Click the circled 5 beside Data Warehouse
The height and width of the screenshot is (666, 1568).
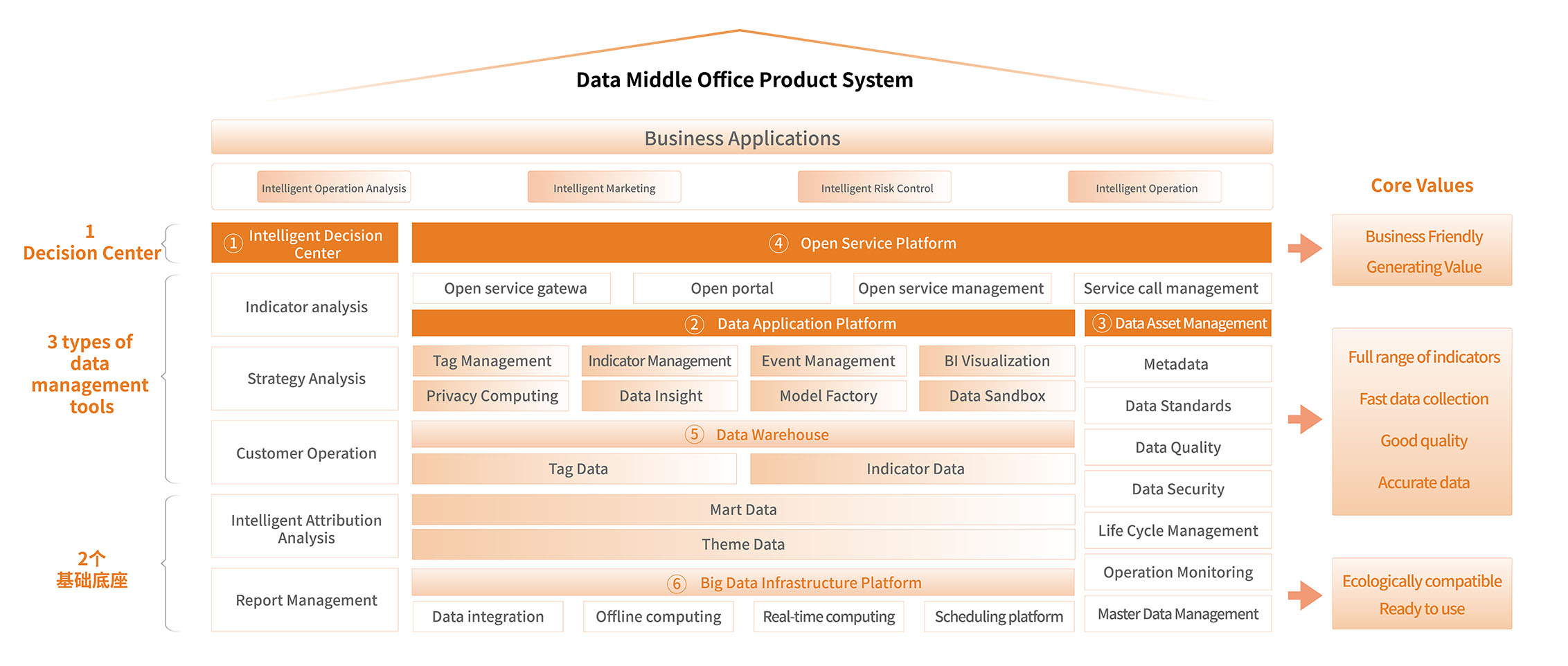[694, 435]
